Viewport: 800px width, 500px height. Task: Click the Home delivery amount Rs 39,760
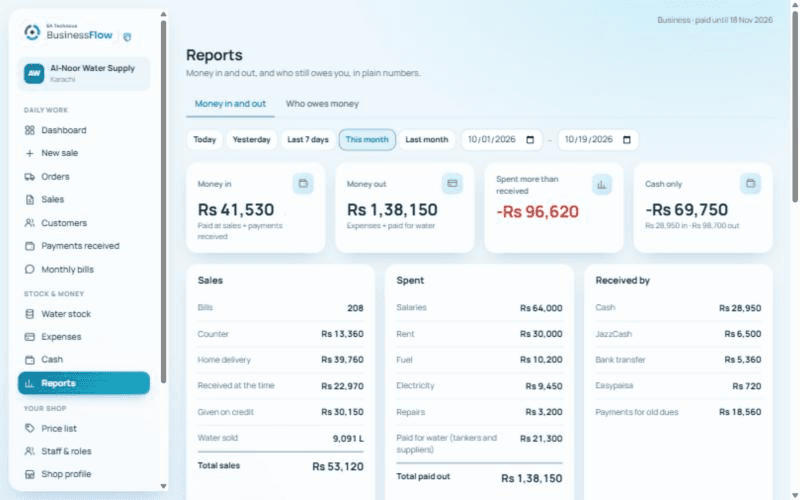click(x=342, y=360)
